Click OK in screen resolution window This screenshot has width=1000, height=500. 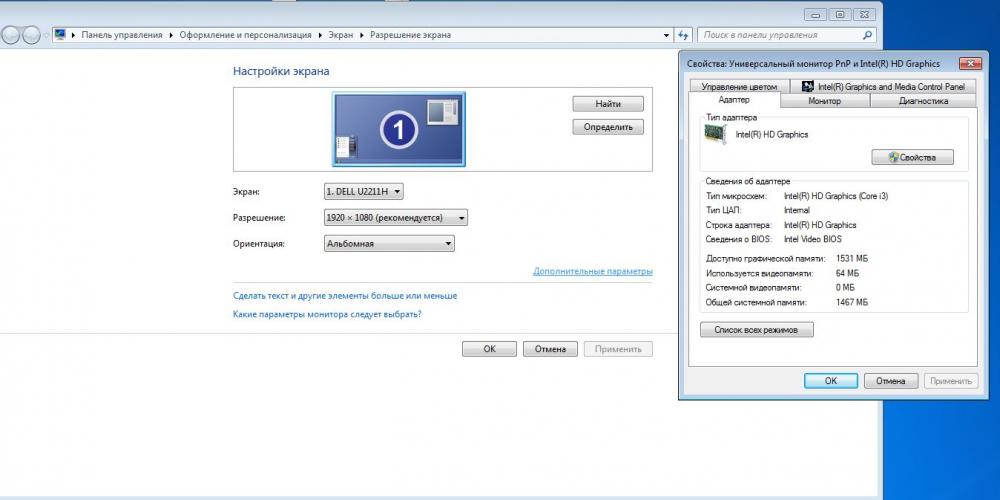489,349
